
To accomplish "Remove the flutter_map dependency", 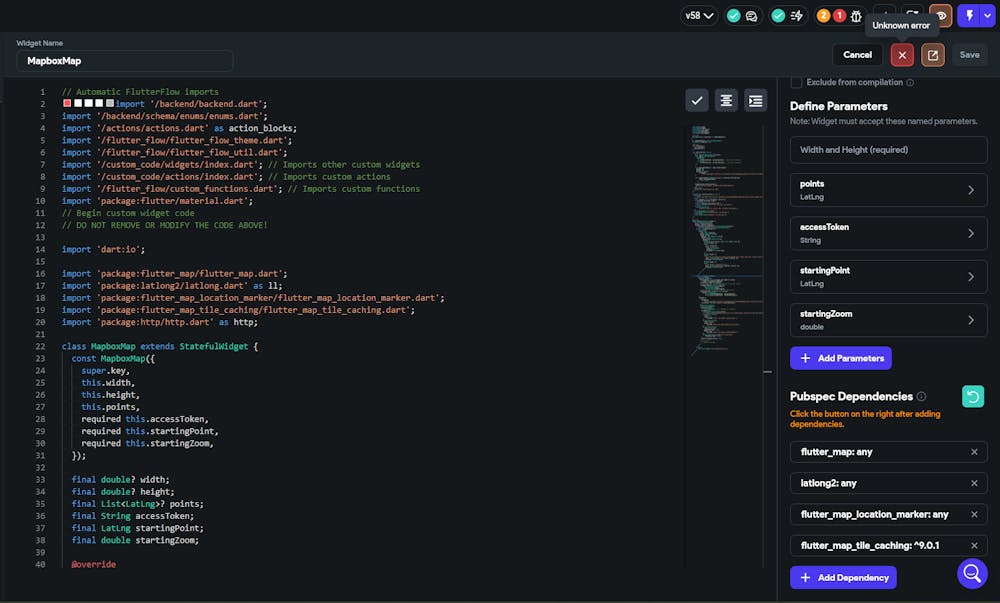I will tap(974, 452).
